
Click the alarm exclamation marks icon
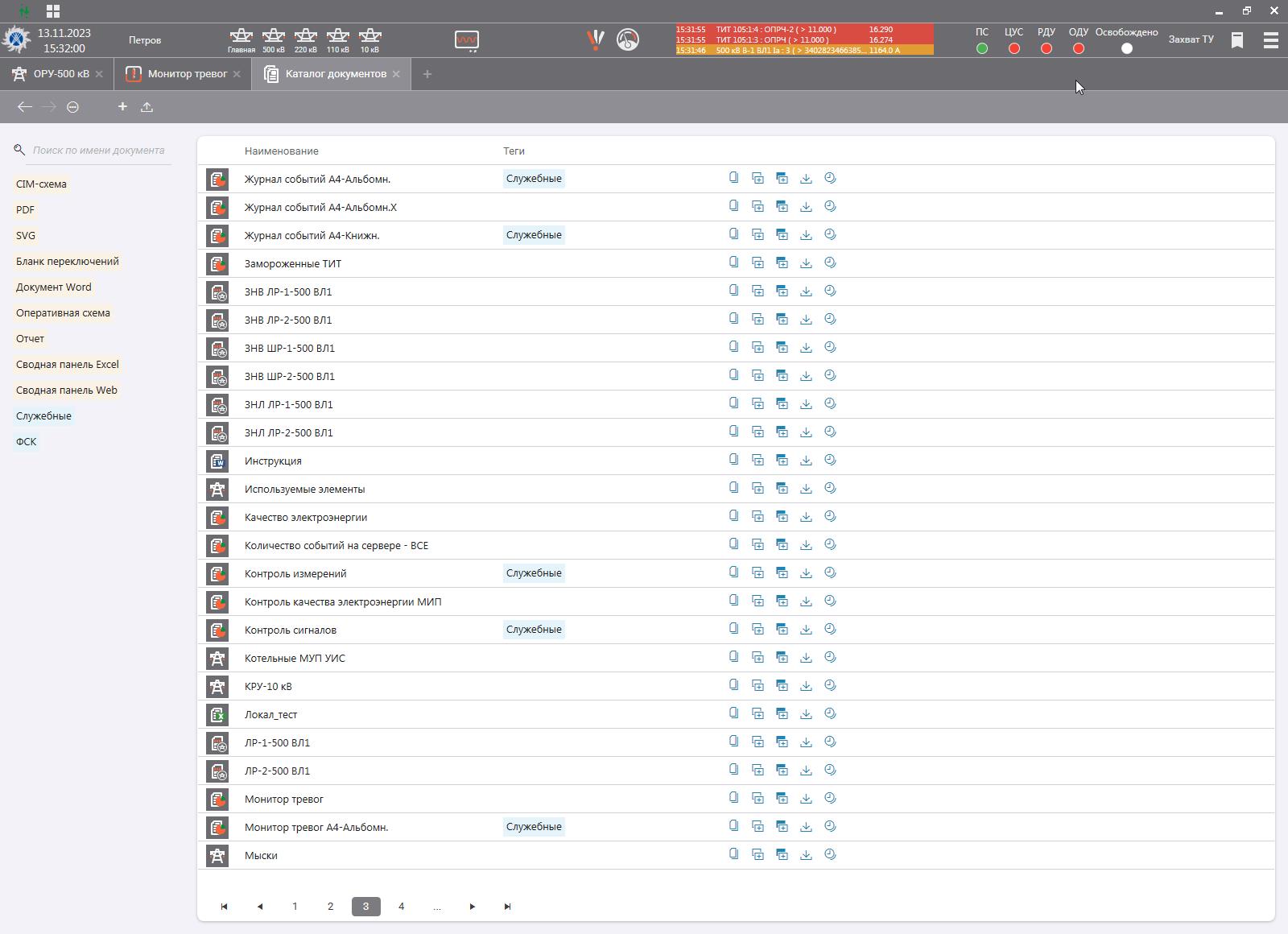click(596, 39)
